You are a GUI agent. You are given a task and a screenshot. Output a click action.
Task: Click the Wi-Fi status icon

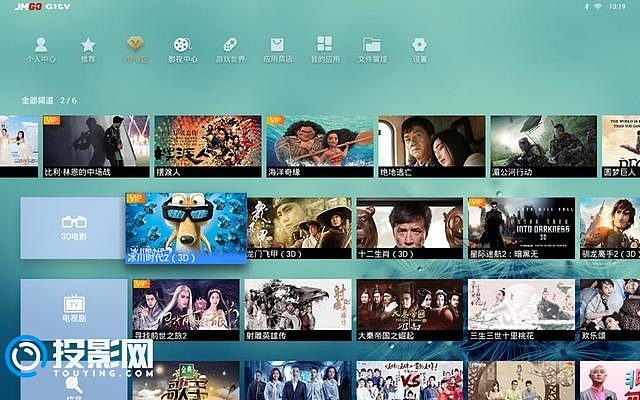click(x=598, y=7)
